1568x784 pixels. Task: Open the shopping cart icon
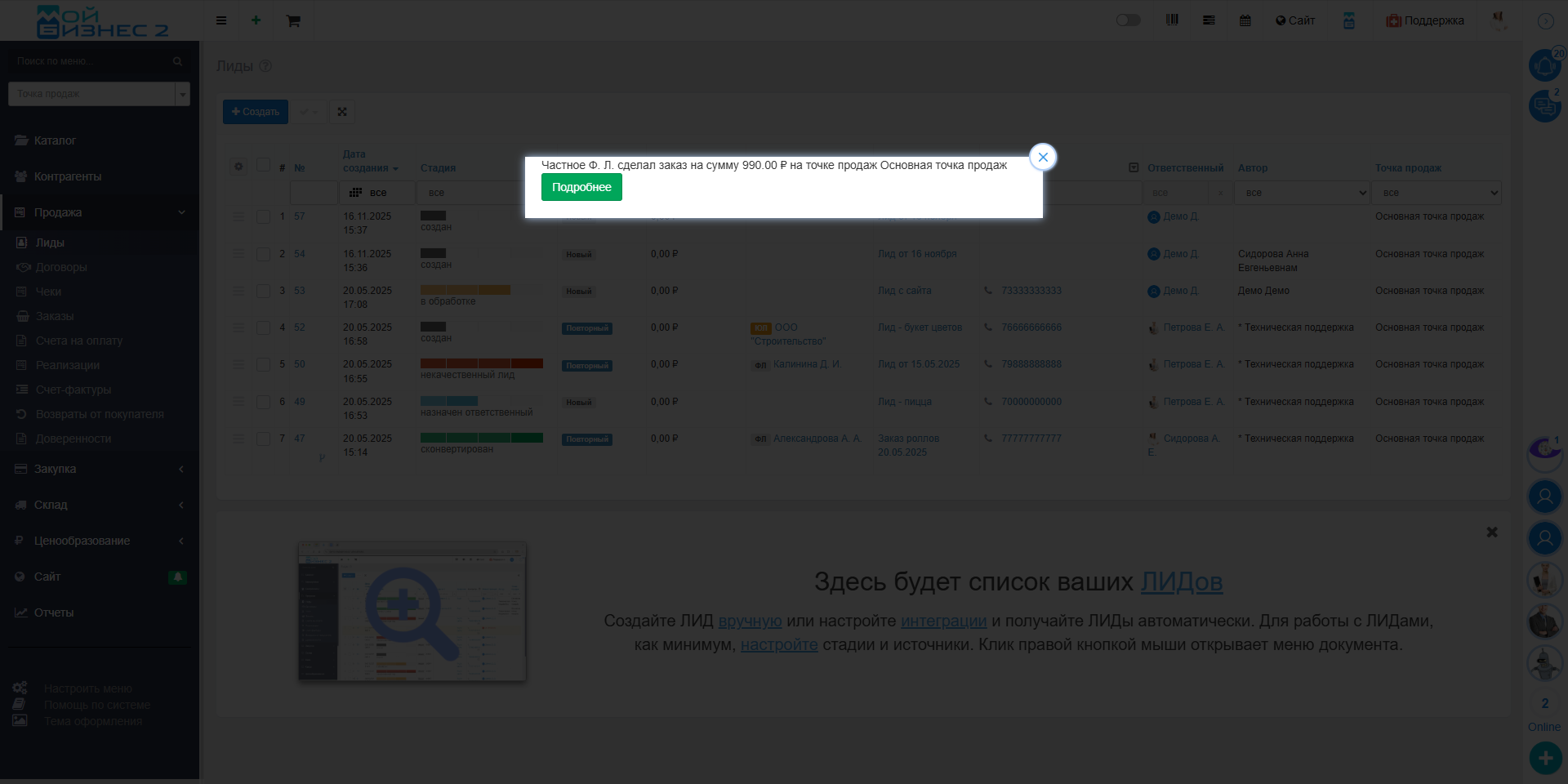tap(293, 20)
